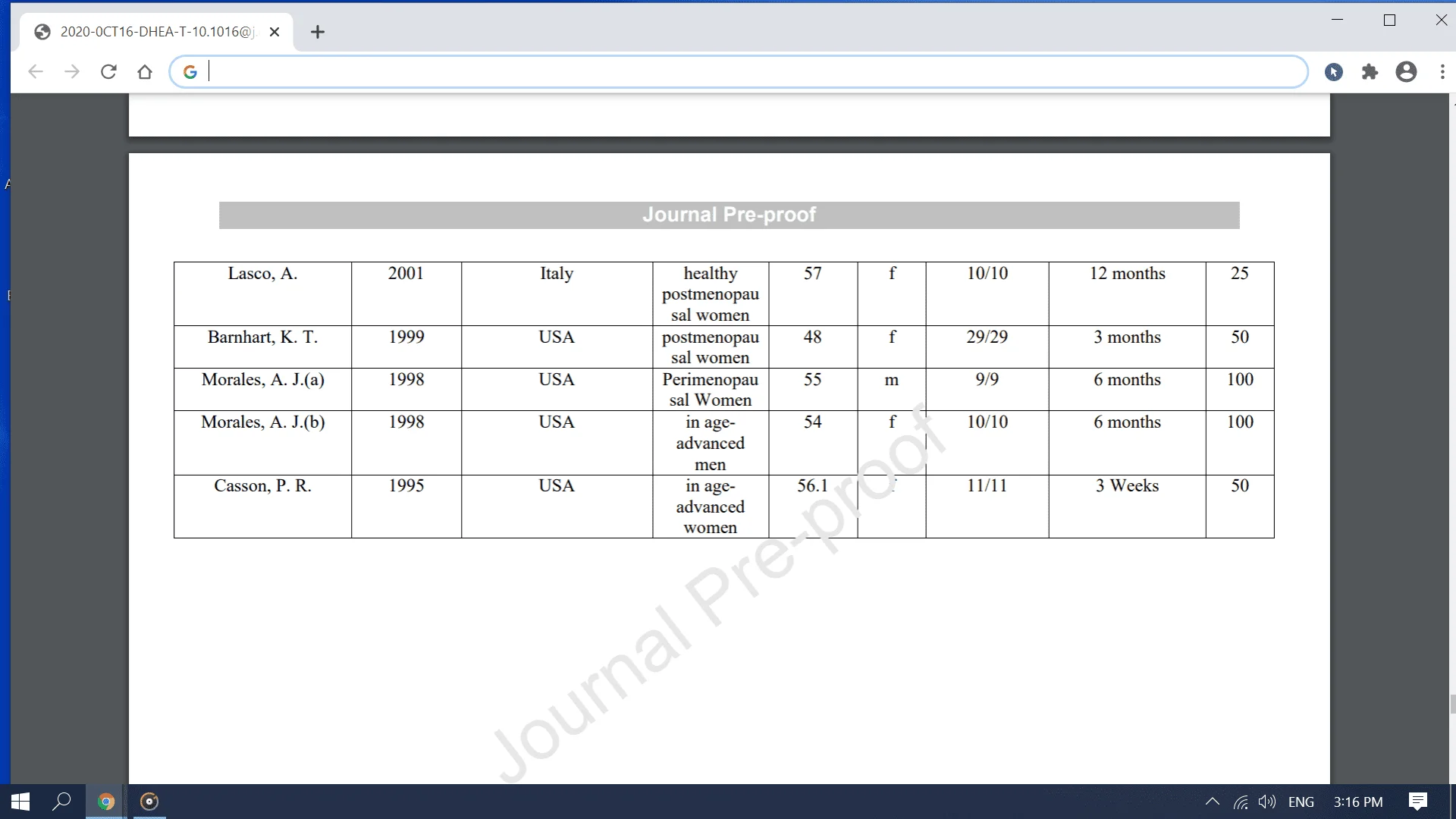Click the Google icon in address bar
1456x819 pixels.
190,72
